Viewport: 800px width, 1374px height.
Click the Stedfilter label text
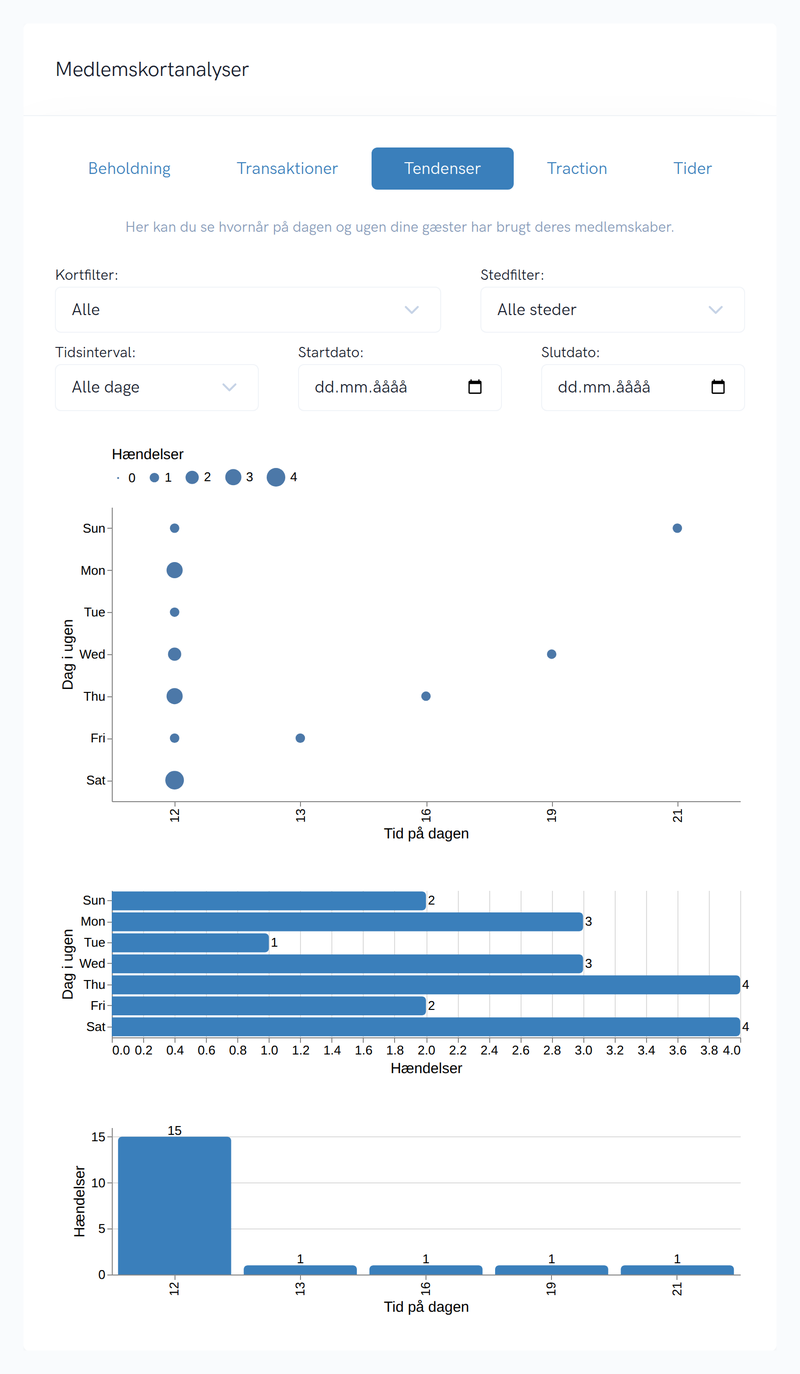tap(514, 274)
